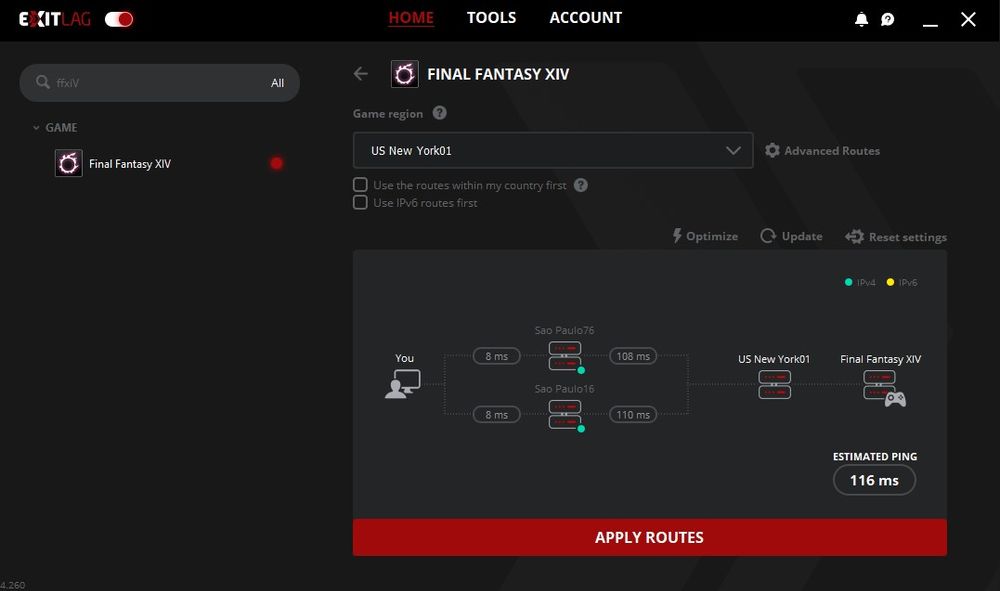Click the Reset settings arrows icon
Image resolution: width=1000 pixels, height=591 pixels.
point(854,237)
